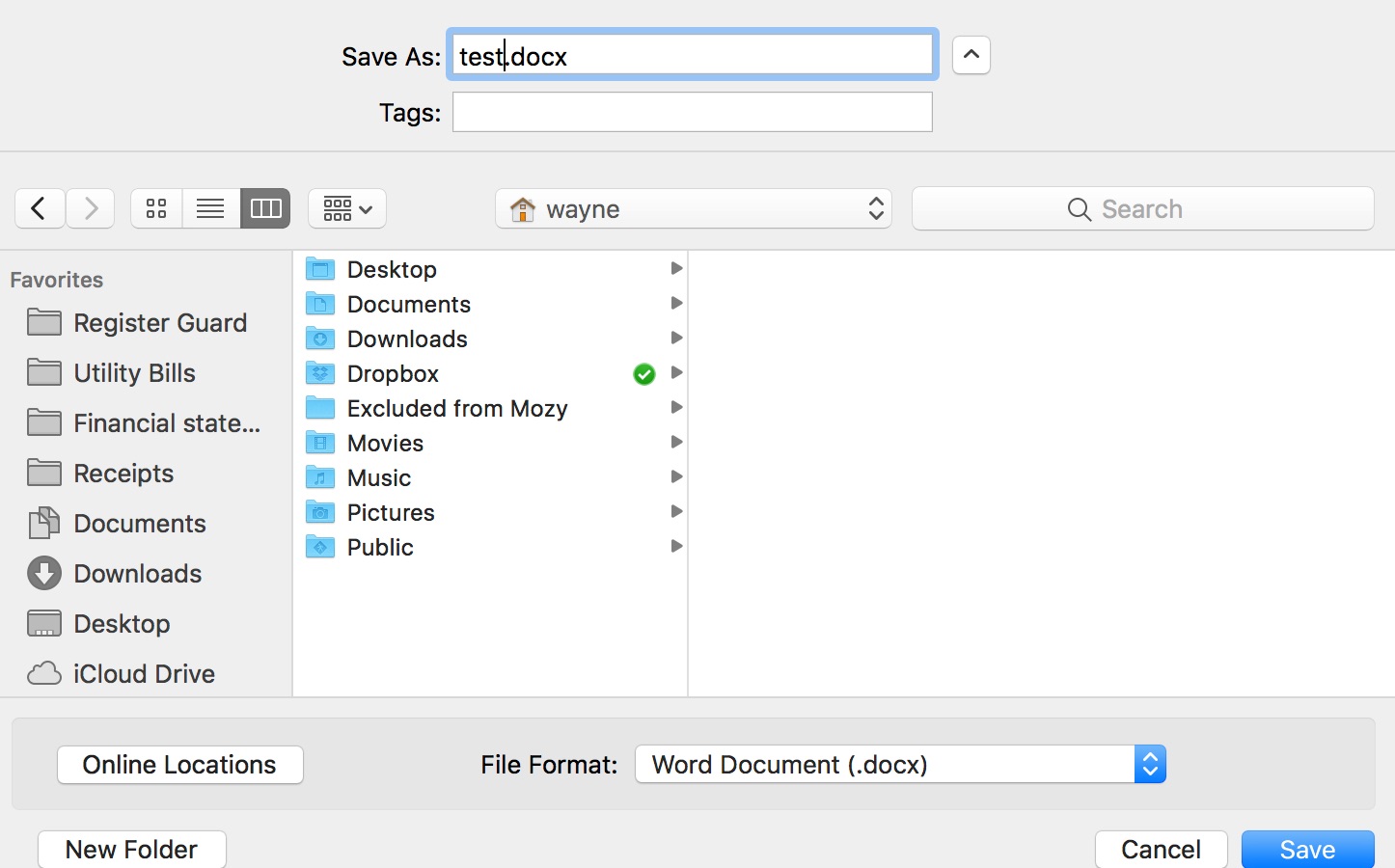1395x868 pixels.
Task: Click the Tags input field
Action: tap(693, 112)
